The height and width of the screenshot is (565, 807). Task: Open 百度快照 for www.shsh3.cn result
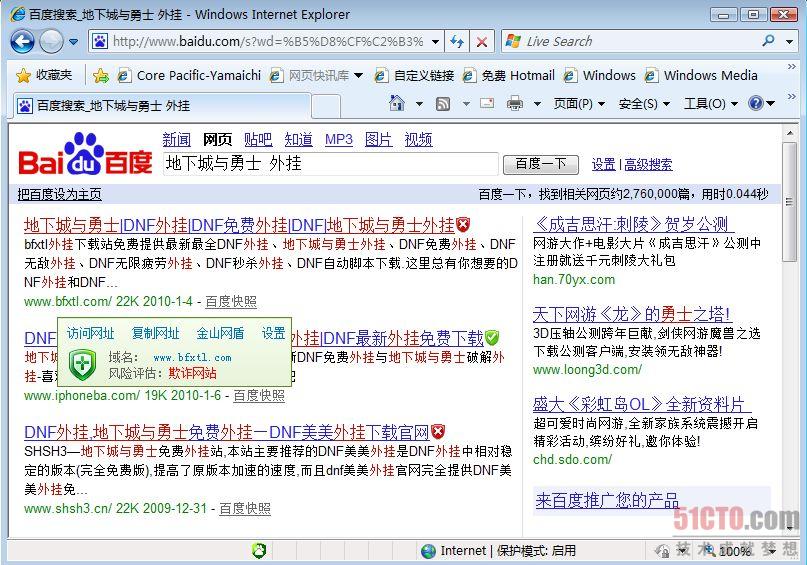point(245,508)
